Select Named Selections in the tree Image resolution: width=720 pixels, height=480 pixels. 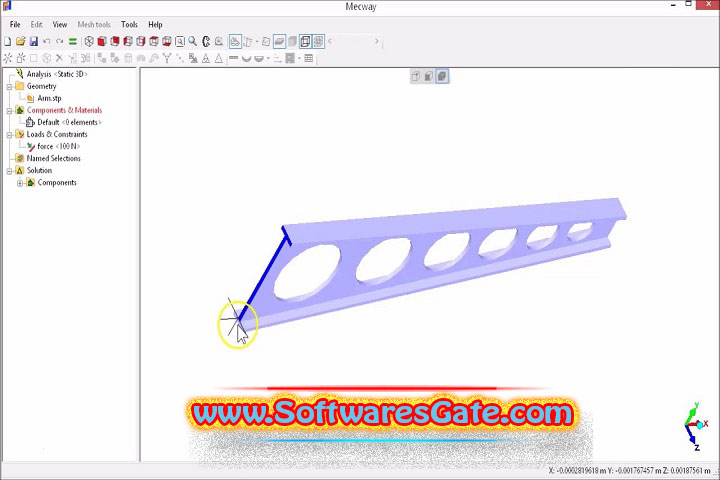pos(53,158)
